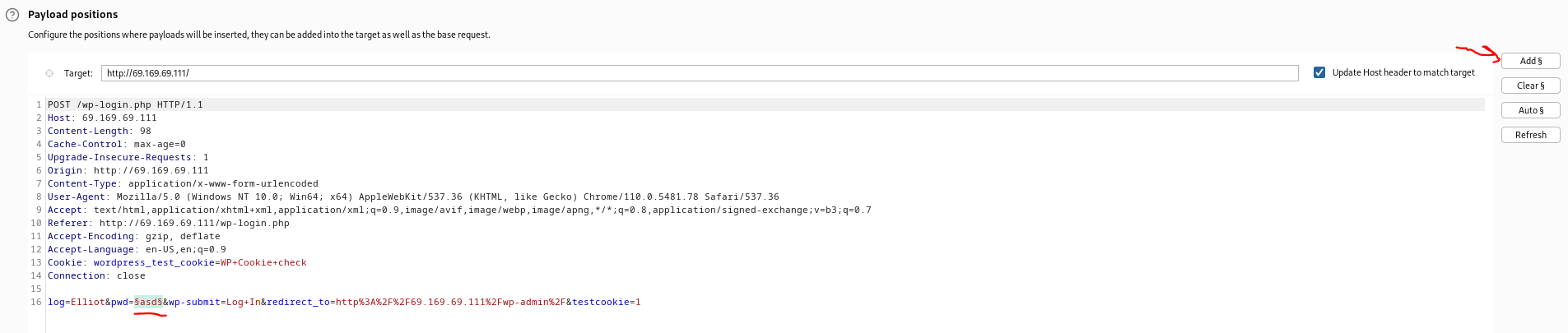Focus the Target URL input field
The width and height of the screenshot is (1568, 333).
[x=699, y=73]
